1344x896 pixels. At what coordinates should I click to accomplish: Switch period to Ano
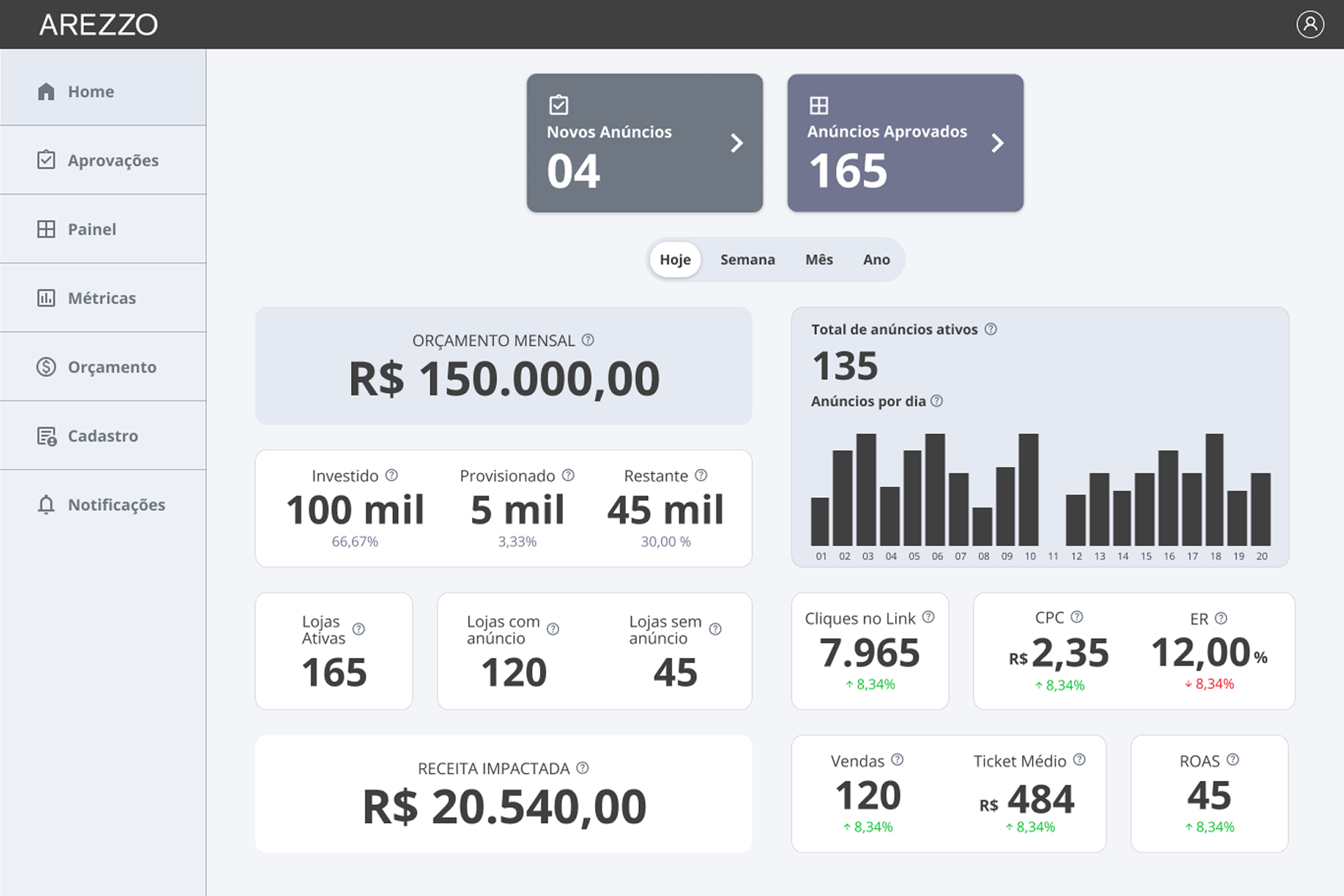876,259
